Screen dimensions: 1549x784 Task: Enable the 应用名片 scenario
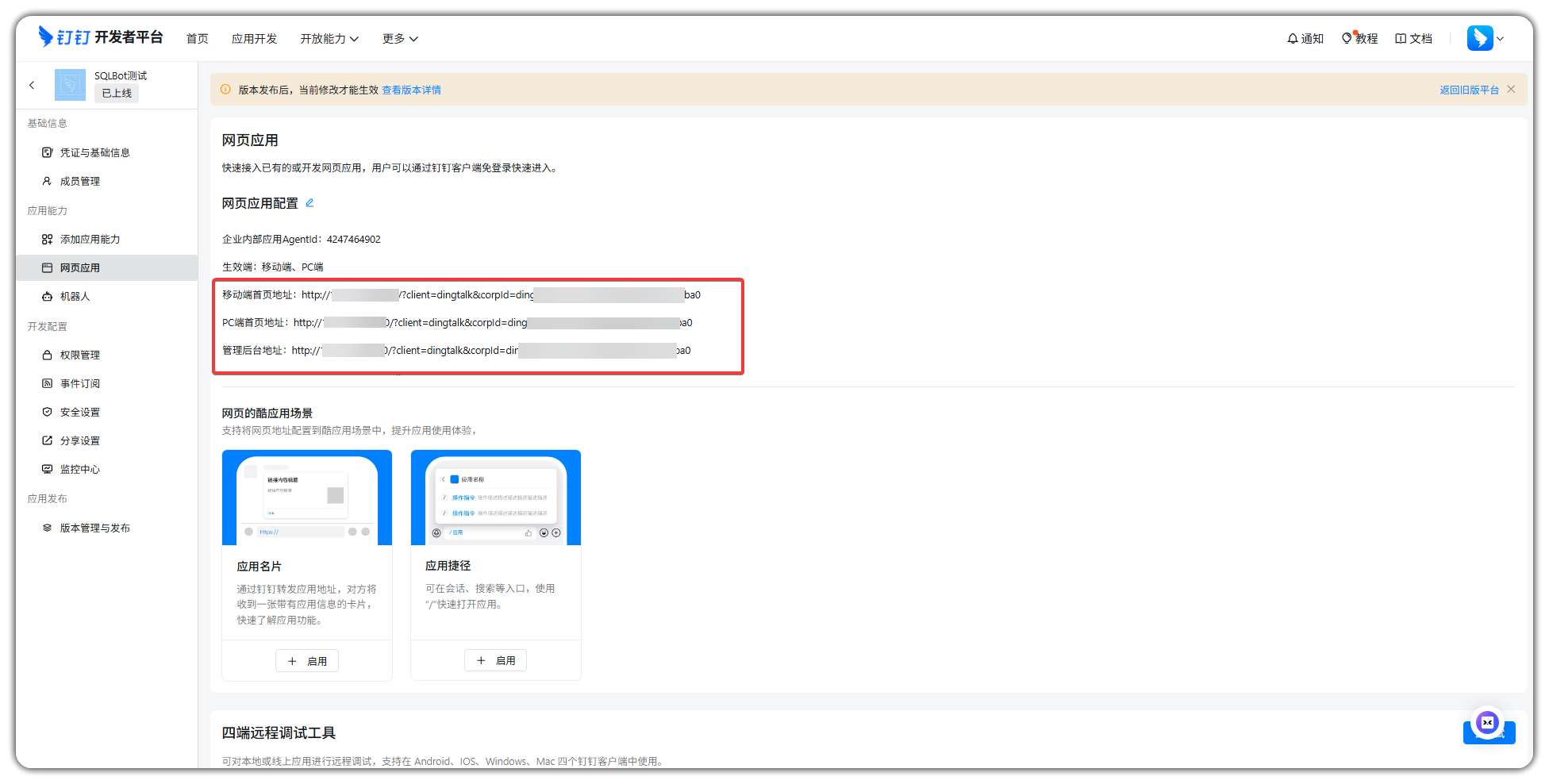[307, 661]
